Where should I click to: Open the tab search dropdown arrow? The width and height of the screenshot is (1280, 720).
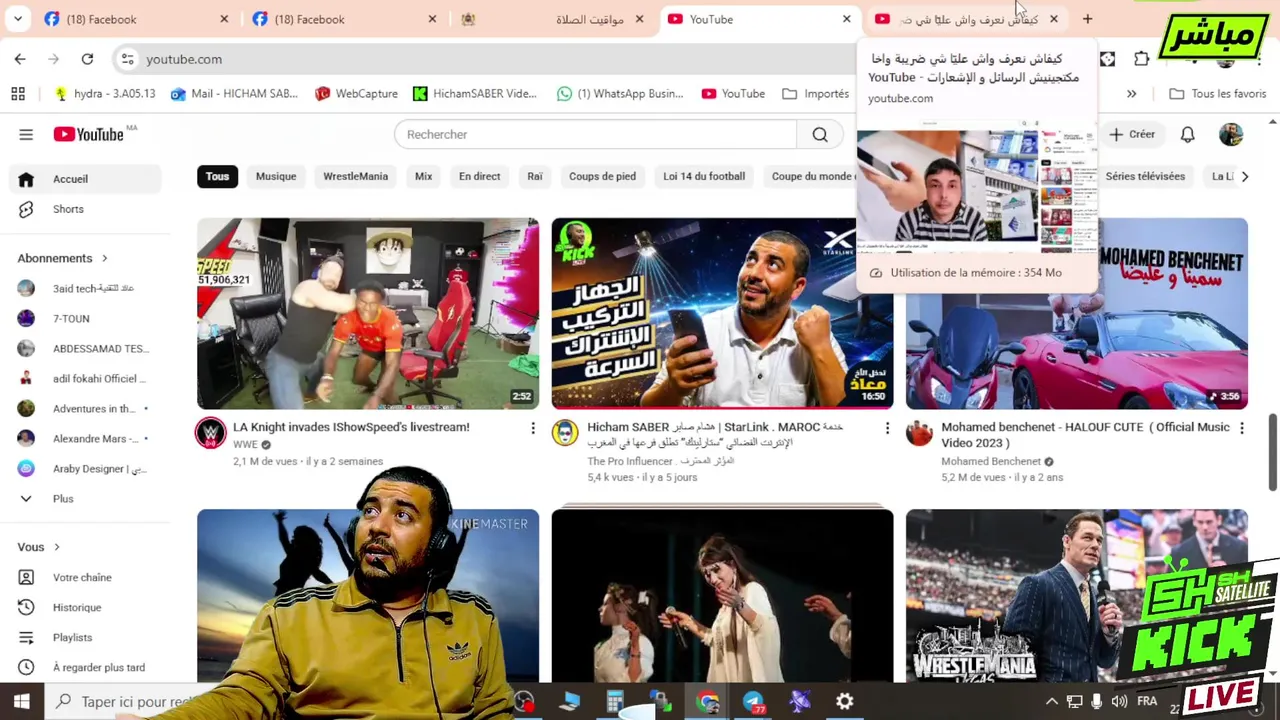(18, 19)
